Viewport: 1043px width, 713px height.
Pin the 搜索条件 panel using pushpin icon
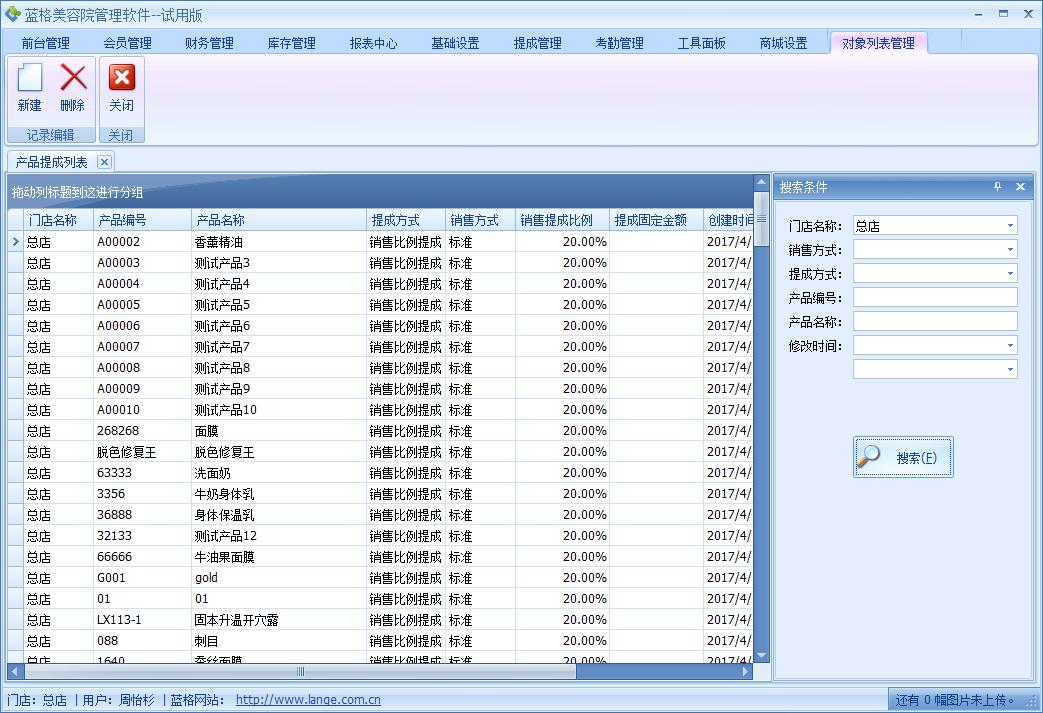[997, 187]
